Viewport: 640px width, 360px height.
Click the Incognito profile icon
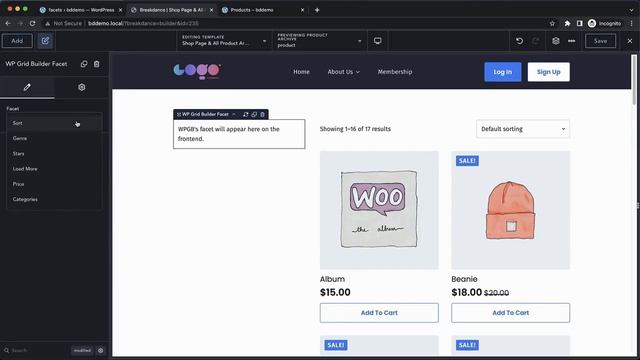pyautogui.click(x=604, y=24)
